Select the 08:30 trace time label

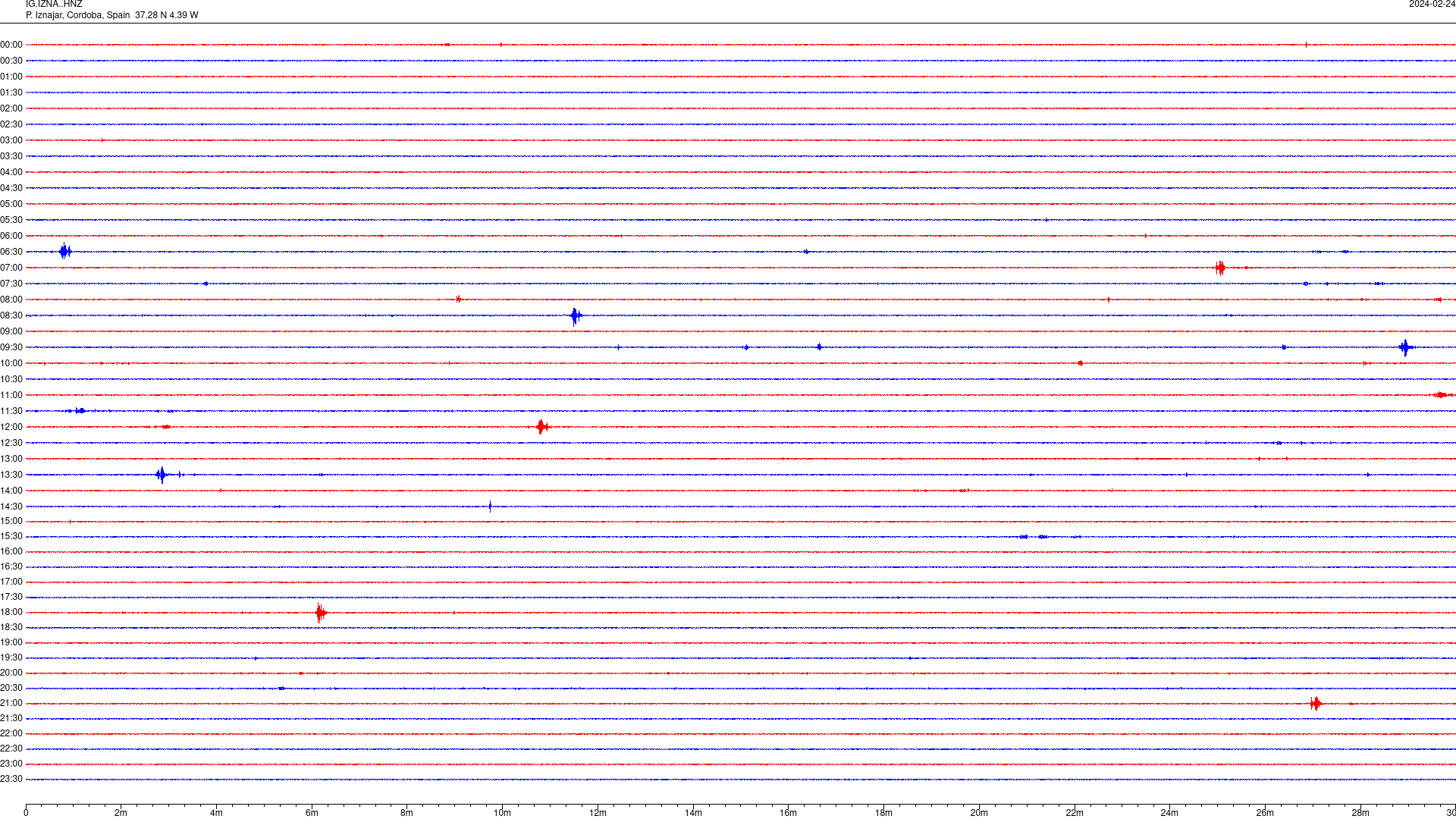(x=11, y=315)
